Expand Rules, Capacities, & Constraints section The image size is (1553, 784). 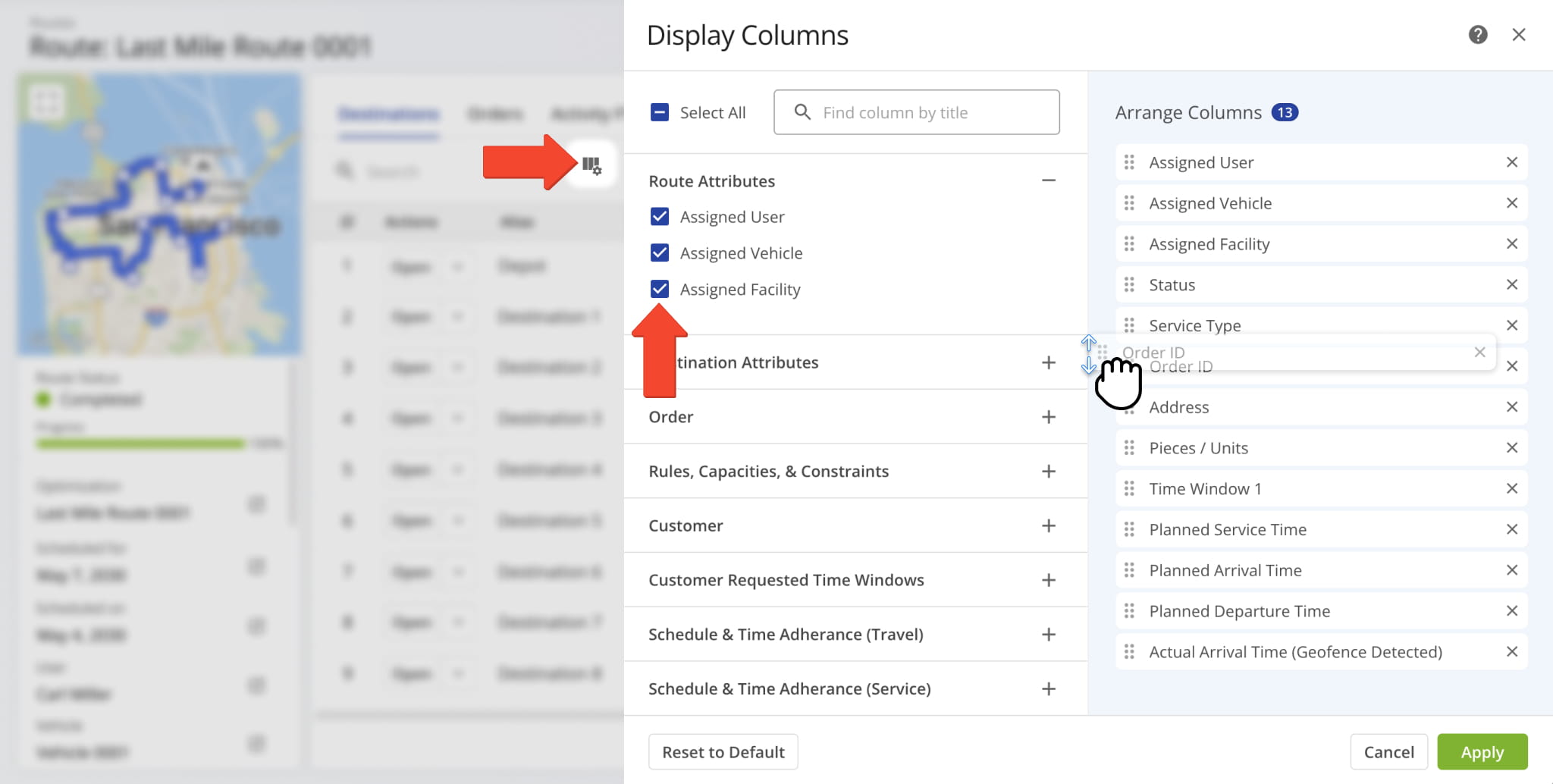(x=1048, y=472)
